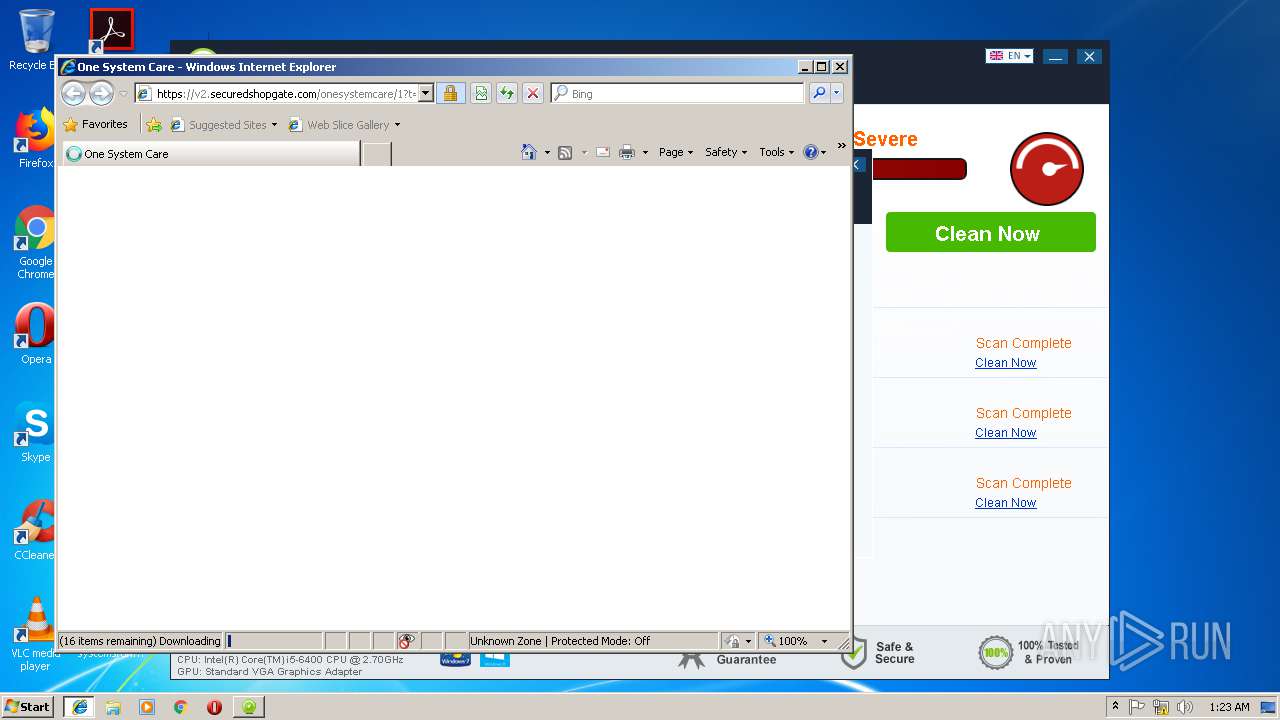Image resolution: width=1280 pixels, height=720 pixels.
Task: Open Windows Explorer folder in taskbar
Action: (x=113, y=707)
